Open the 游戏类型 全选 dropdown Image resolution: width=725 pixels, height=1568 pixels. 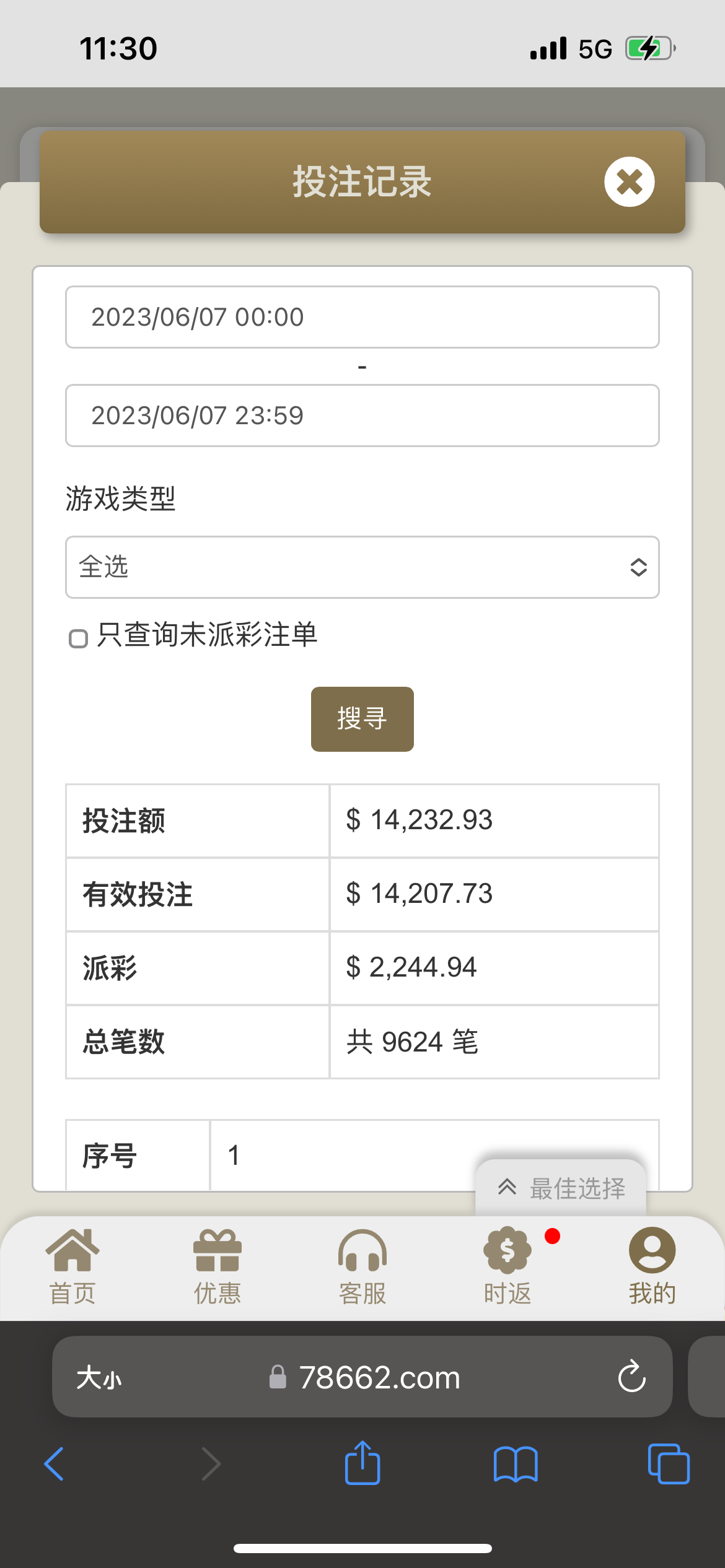pos(362,567)
